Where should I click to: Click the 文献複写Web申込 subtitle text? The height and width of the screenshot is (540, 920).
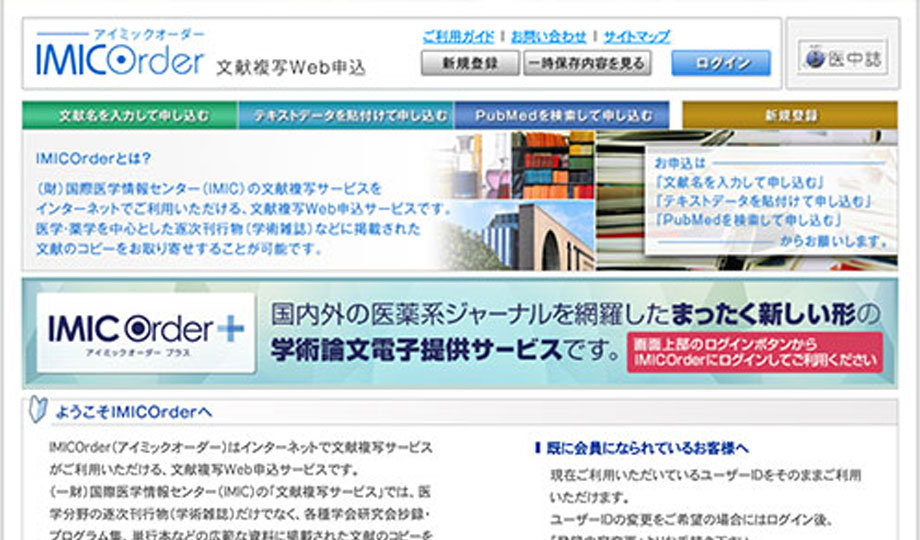pyautogui.click(x=291, y=68)
